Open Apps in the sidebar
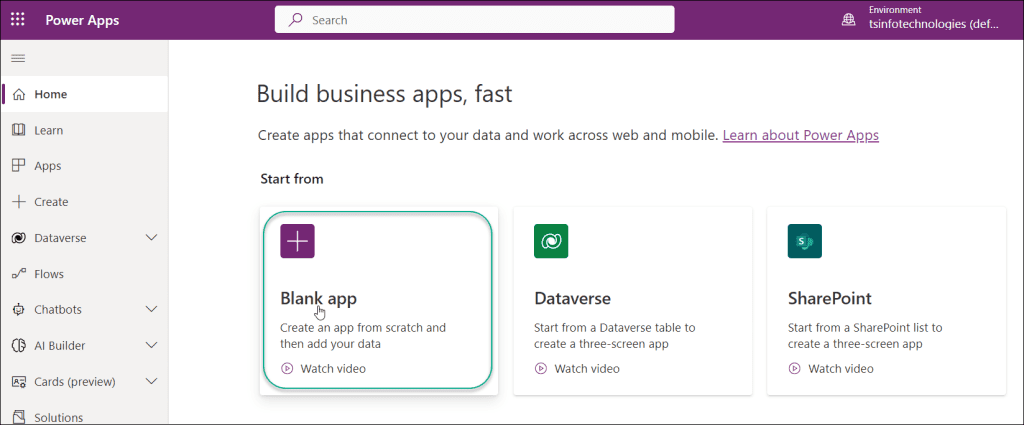The height and width of the screenshot is (425, 1024). (84, 166)
